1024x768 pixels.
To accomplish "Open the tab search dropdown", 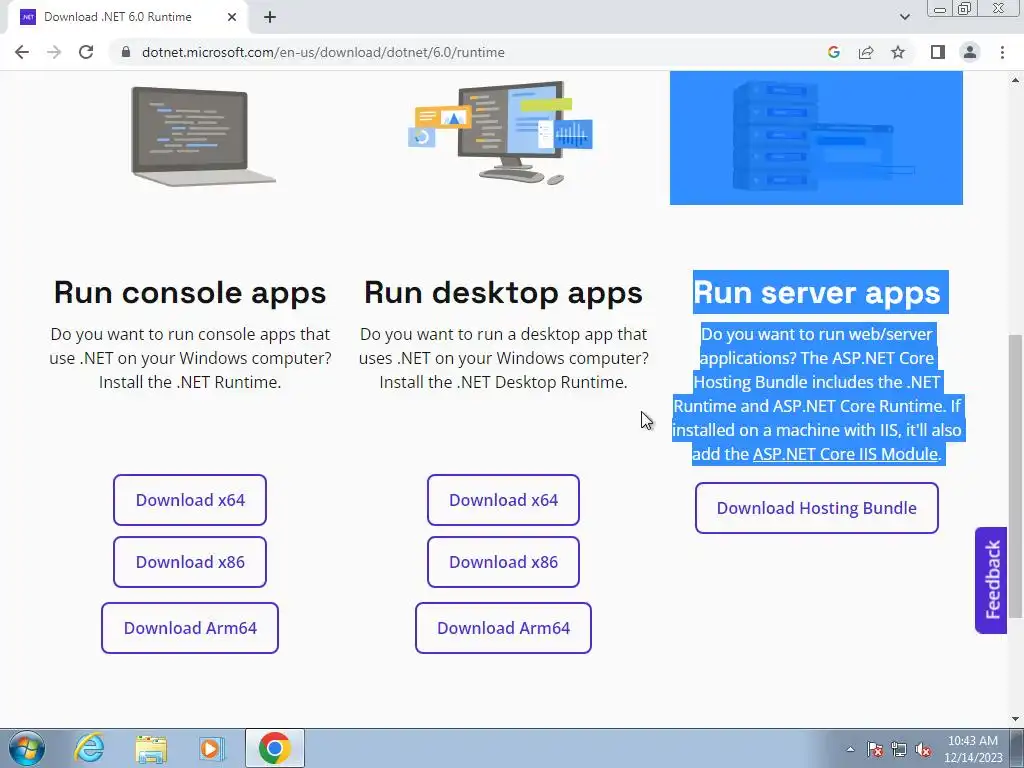I will click(x=904, y=17).
